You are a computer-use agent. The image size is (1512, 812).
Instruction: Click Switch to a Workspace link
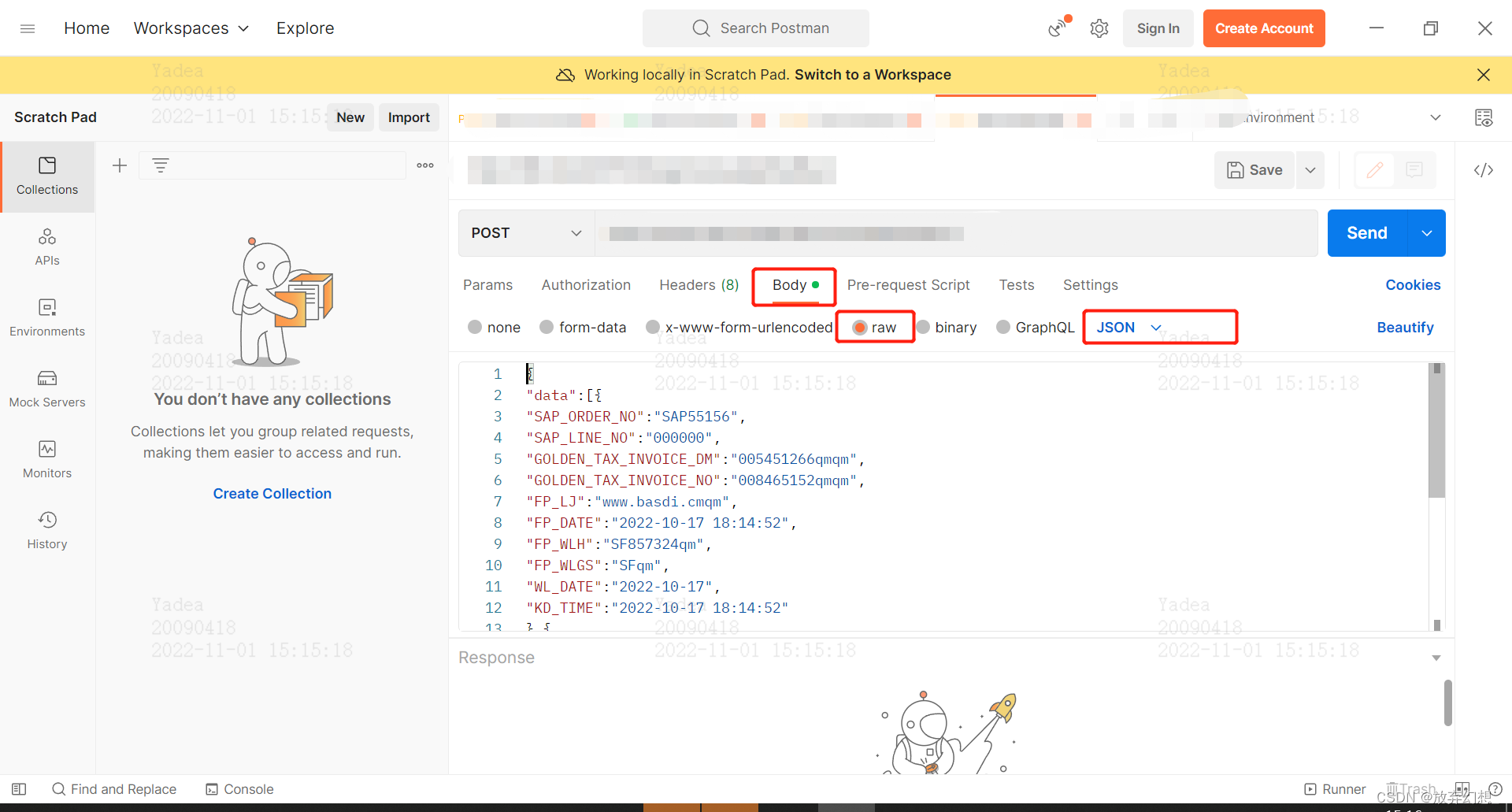pyautogui.click(x=873, y=75)
